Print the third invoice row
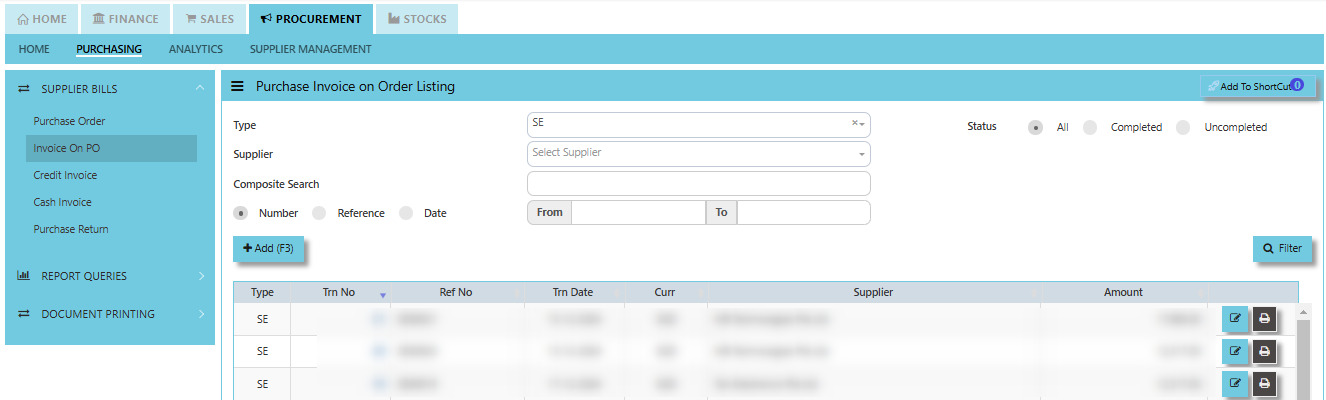 (x=1265, y=383)
